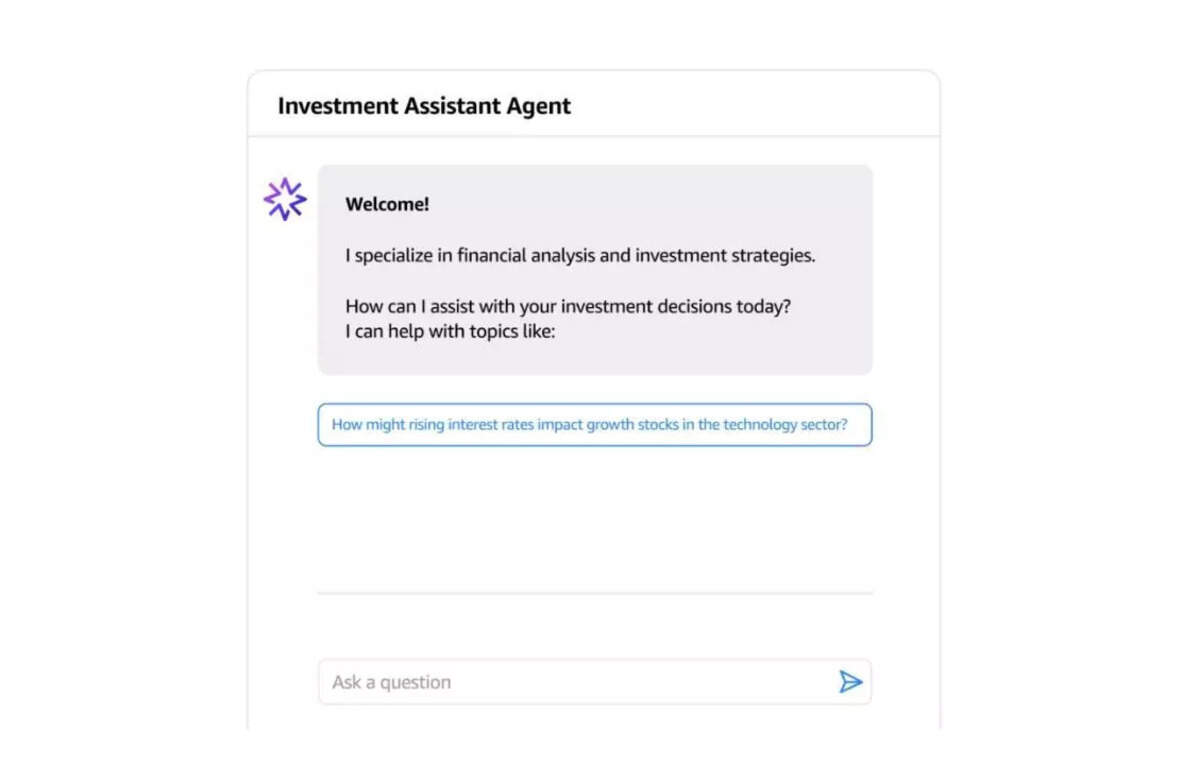
Task: Click the empty header area right of the title
Action: (755, 104)
